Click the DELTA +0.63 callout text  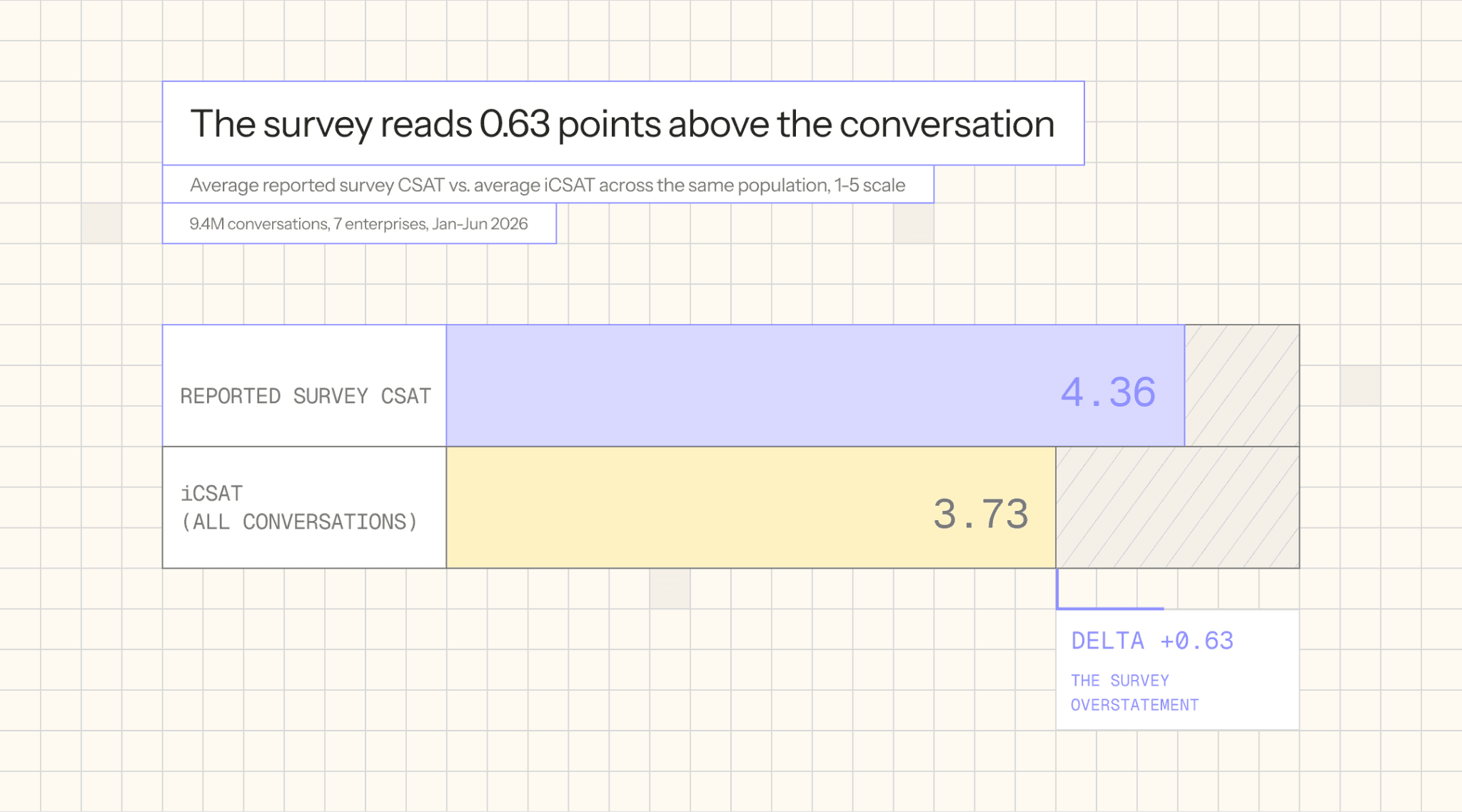[1152, 641]
